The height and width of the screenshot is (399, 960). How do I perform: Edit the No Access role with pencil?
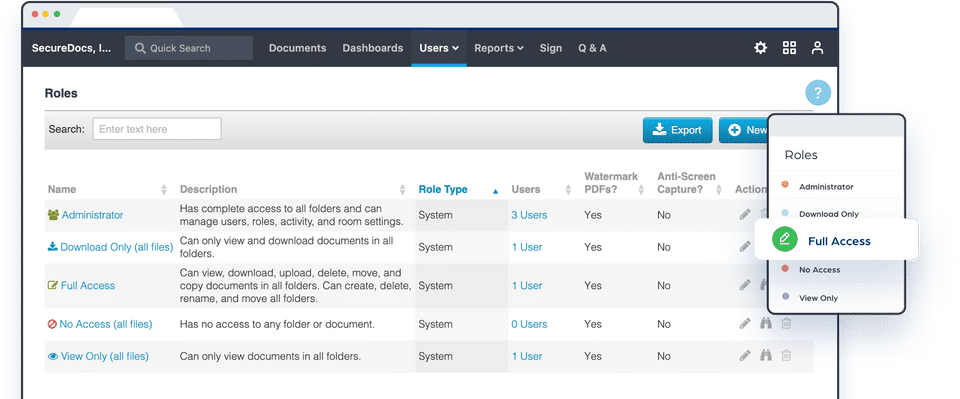click(x=744, y=323)
